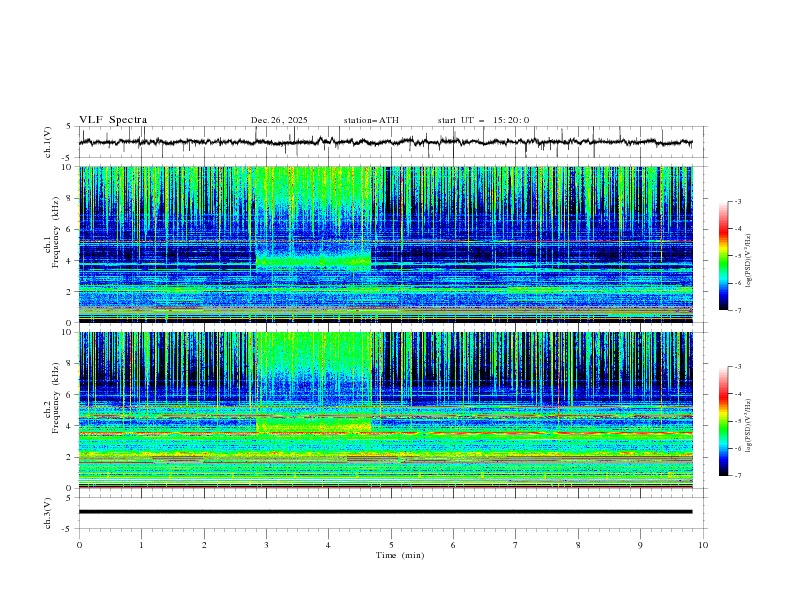This screenshot has width=792, height=612.
Task: Click the ch.1(V) waveform trace plot
Action: pyautogui.click(x=385, y=142)
